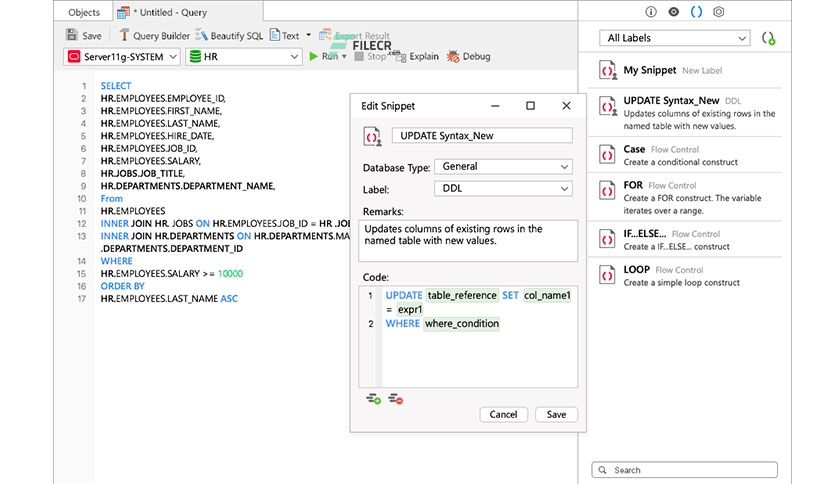
Task: Select the code snippet panel icon
Action: click(x=696, y=12)
